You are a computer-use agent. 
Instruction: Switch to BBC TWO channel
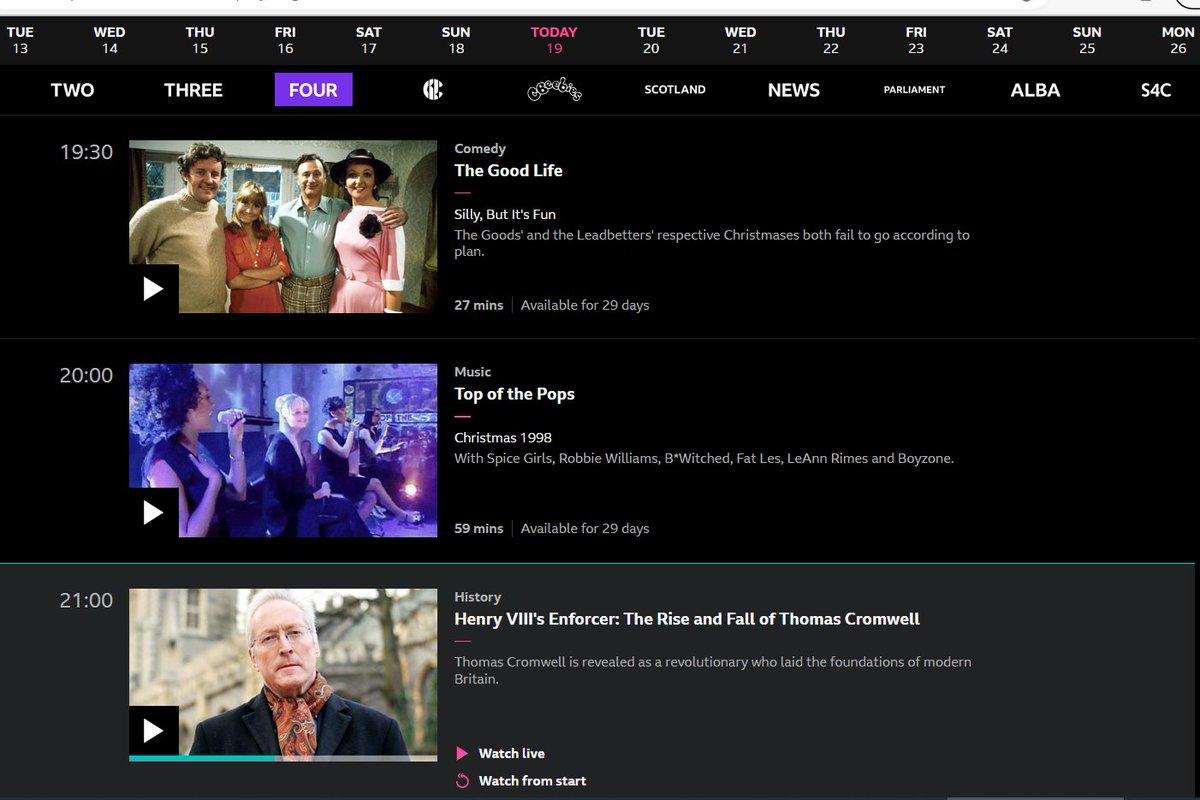coord(72,90)
